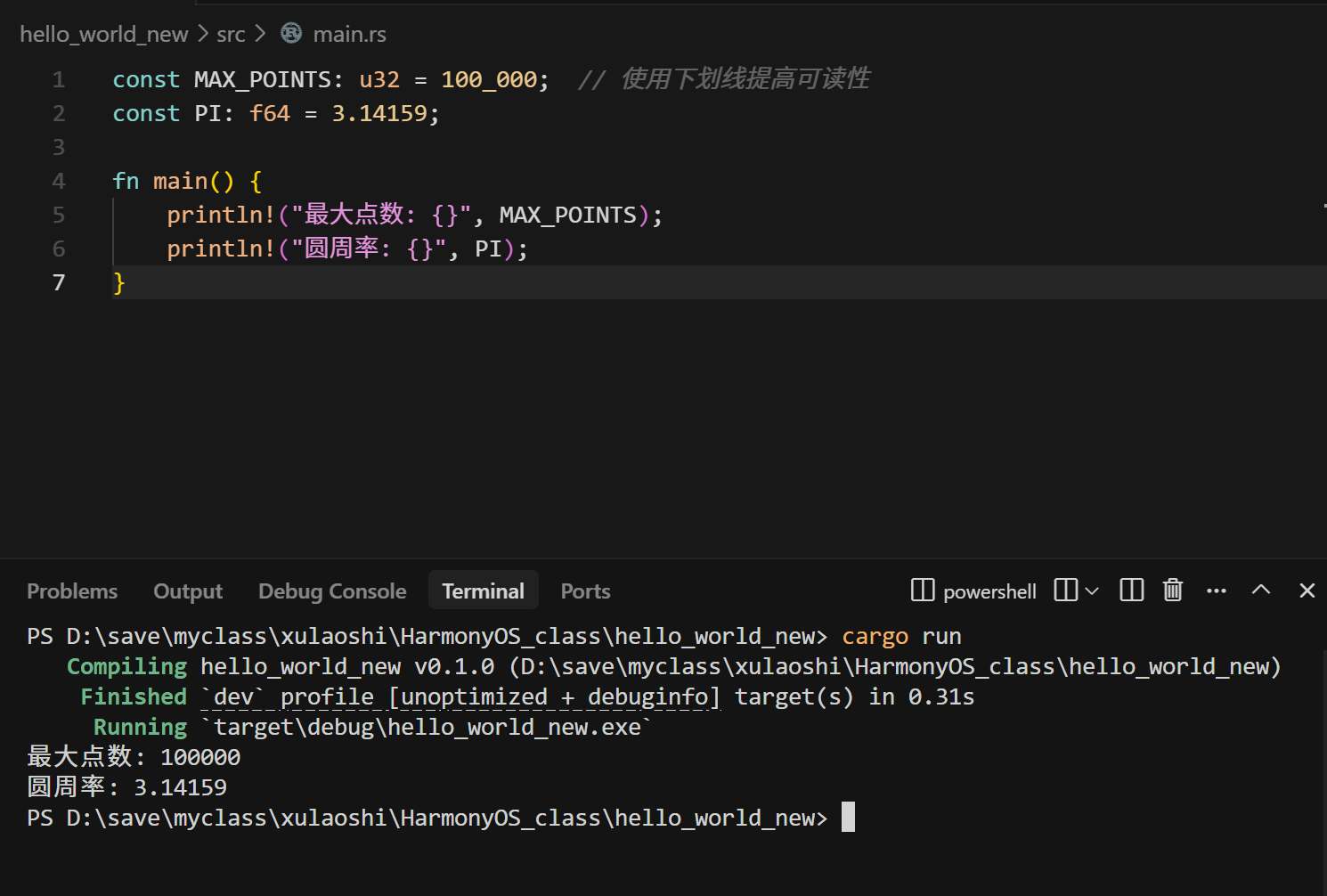Click main.rs in the breadcrumb
Screen dimensions: 1327x896
[x=350, y=35]
